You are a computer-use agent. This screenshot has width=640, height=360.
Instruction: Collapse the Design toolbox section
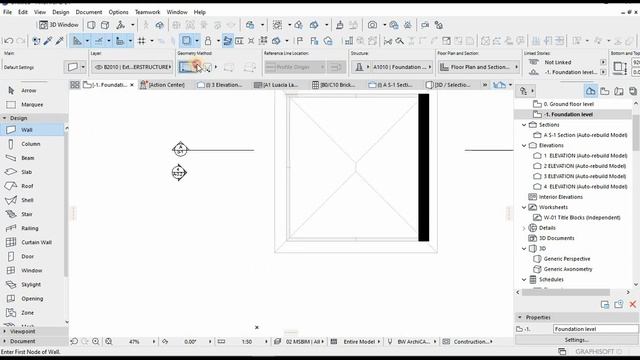(x=4, y=118)
